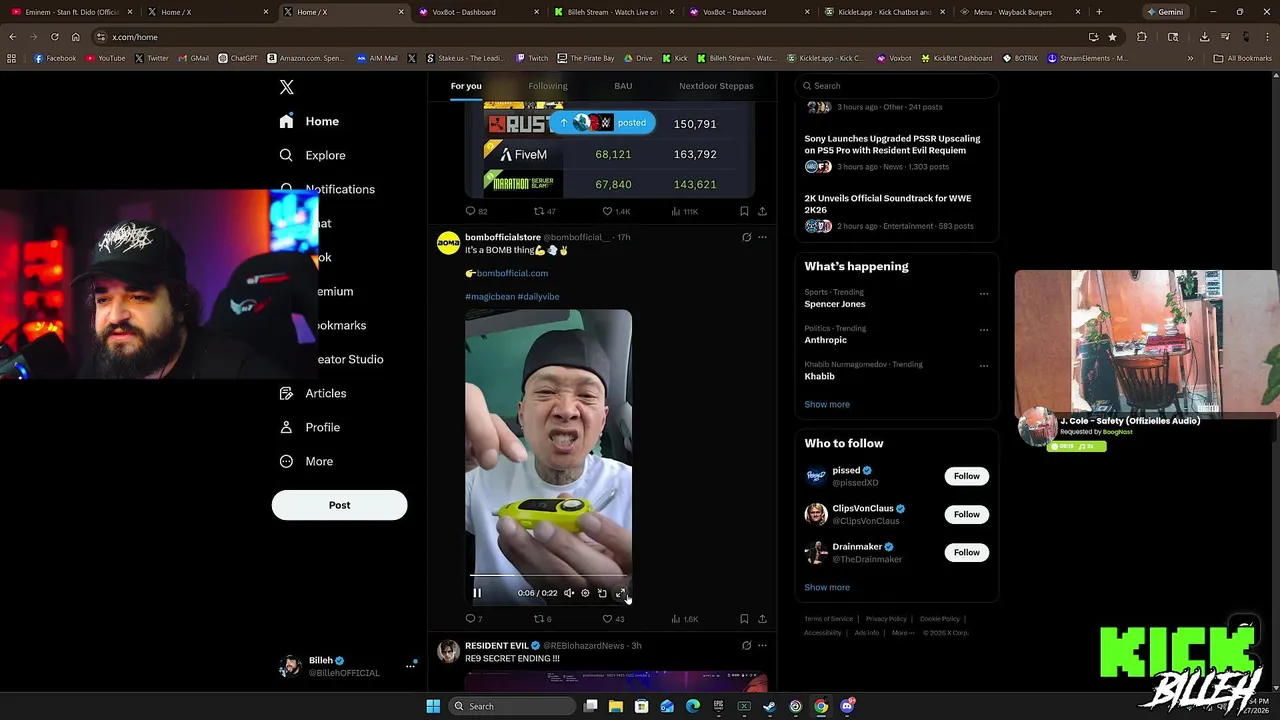Open the Windows Start button
This screenshot has width=1280, height=720.
tap(433, 706)
